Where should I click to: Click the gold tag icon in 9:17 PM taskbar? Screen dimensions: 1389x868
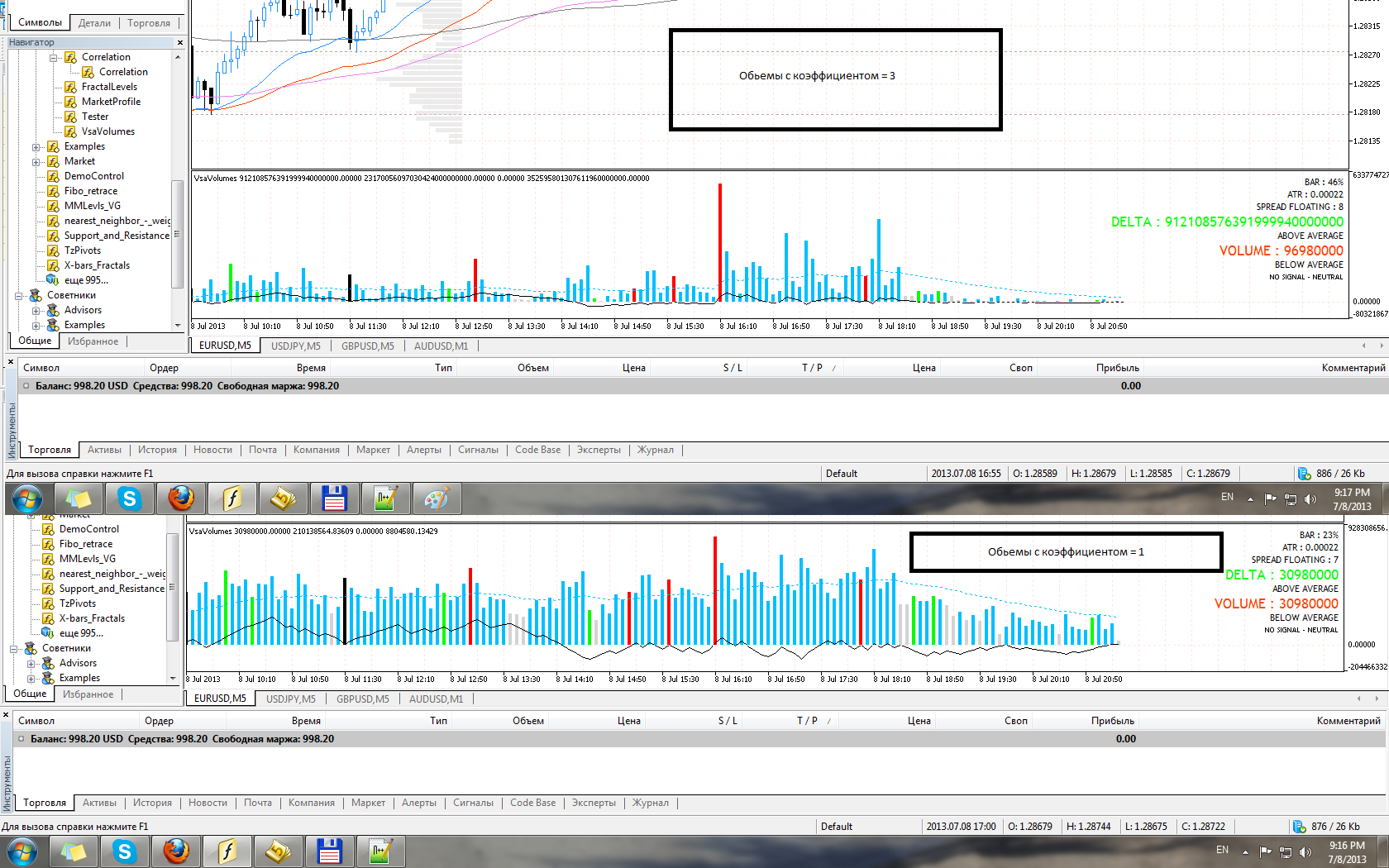pos(284,498)
